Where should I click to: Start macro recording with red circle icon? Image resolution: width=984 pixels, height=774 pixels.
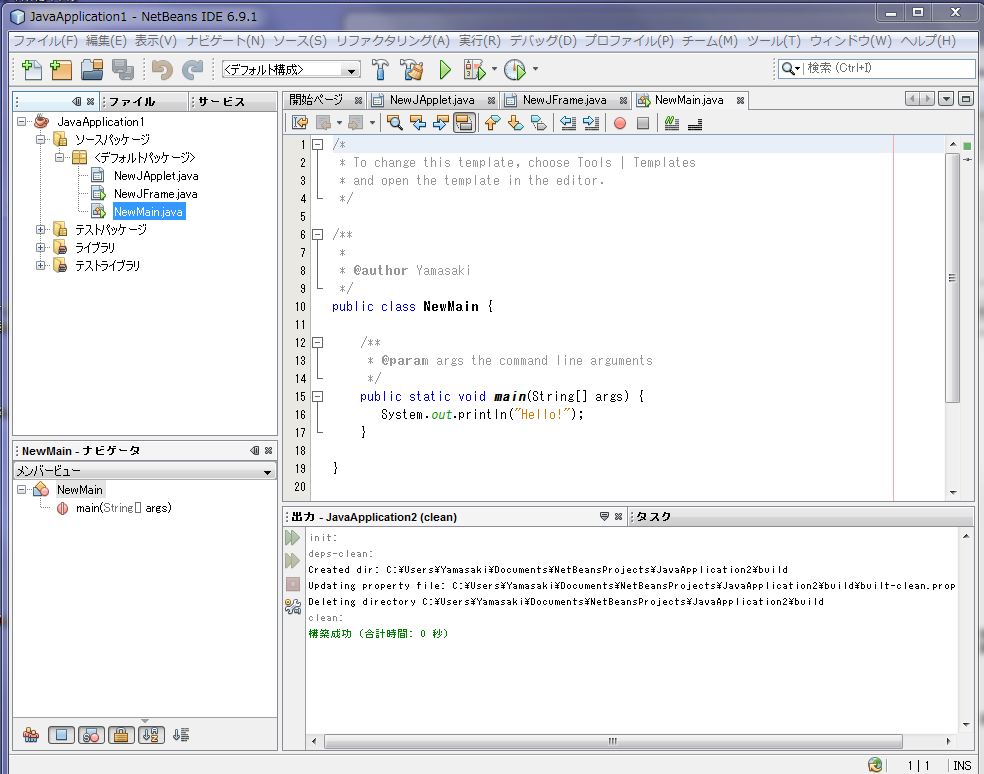click(x=619, y=123)
